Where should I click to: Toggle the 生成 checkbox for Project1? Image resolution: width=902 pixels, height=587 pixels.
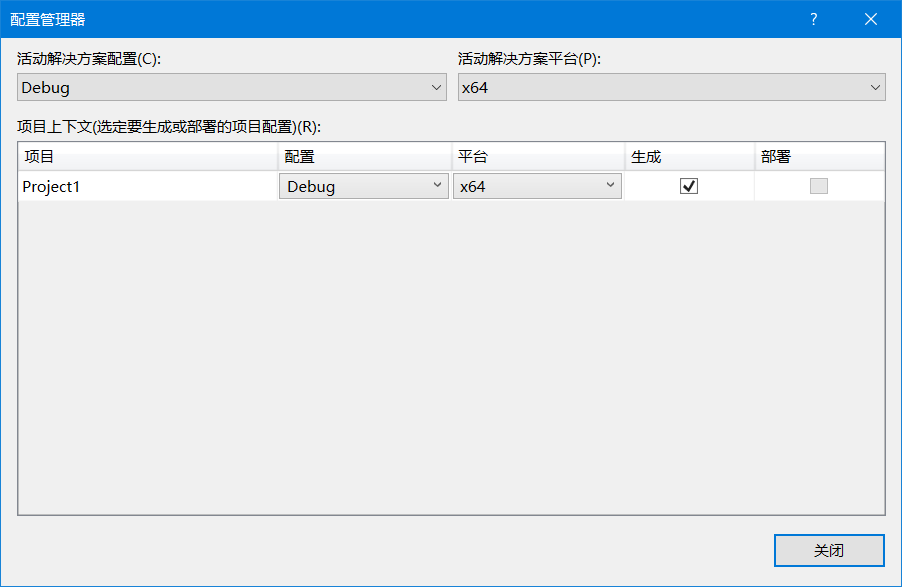click(689, 186)
